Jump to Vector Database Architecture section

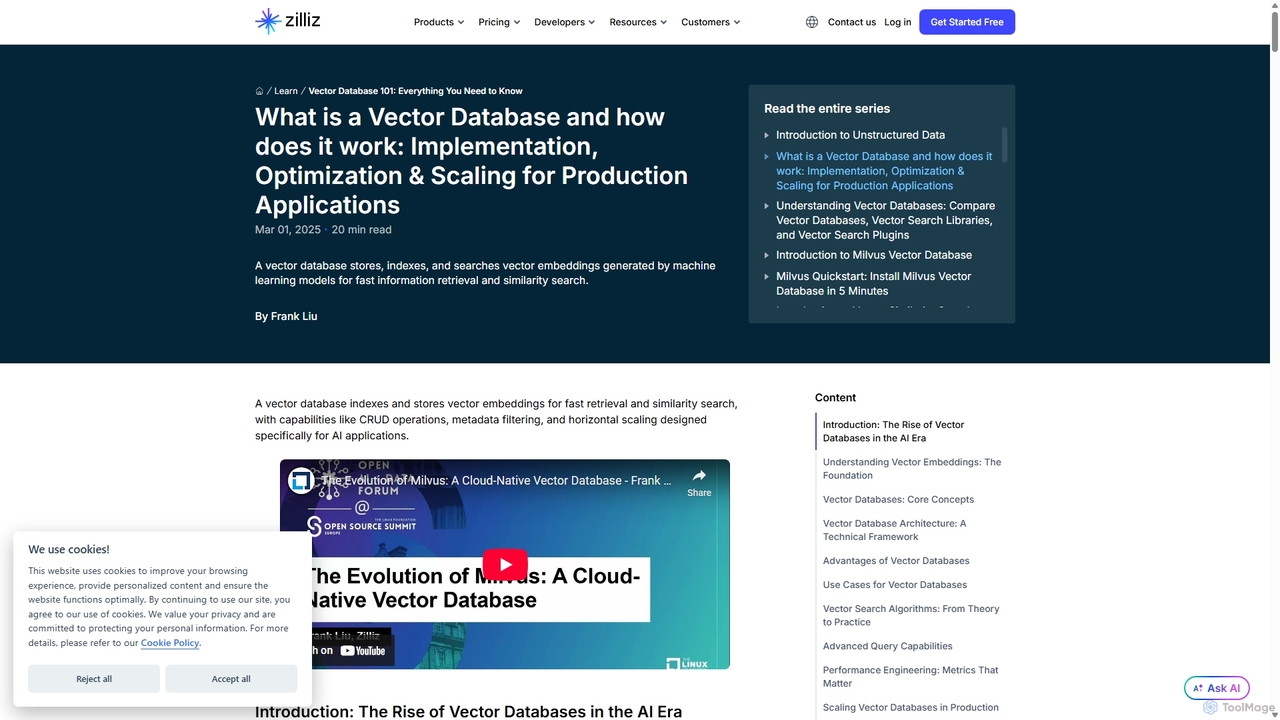tap(895, 530)
